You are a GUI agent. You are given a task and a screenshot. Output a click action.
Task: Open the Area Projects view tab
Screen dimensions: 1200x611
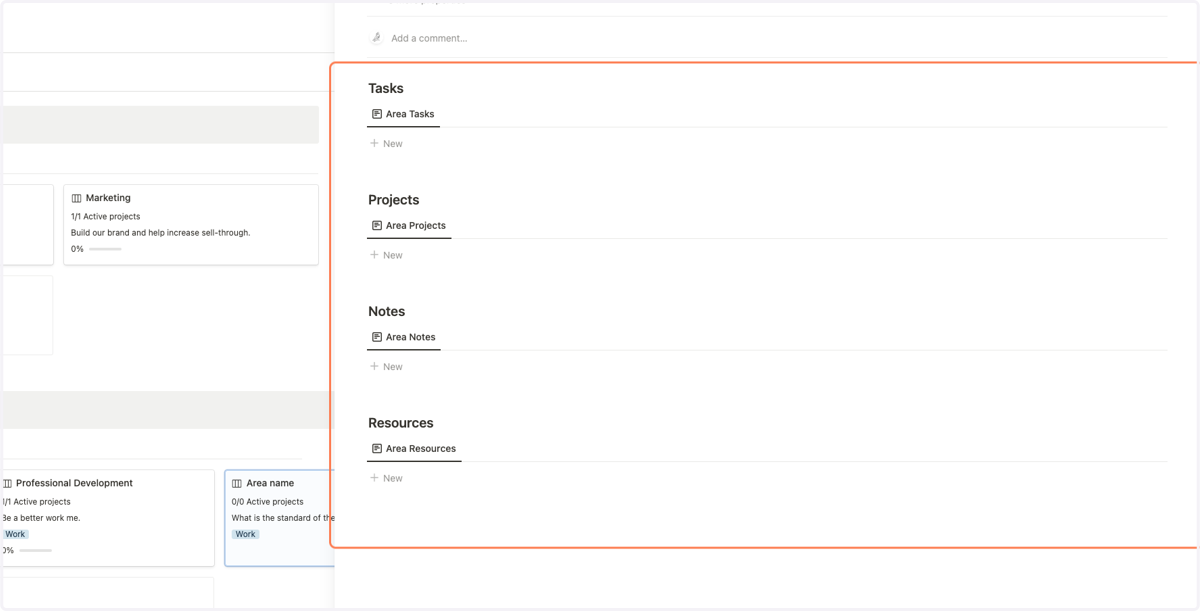(409, 226)
